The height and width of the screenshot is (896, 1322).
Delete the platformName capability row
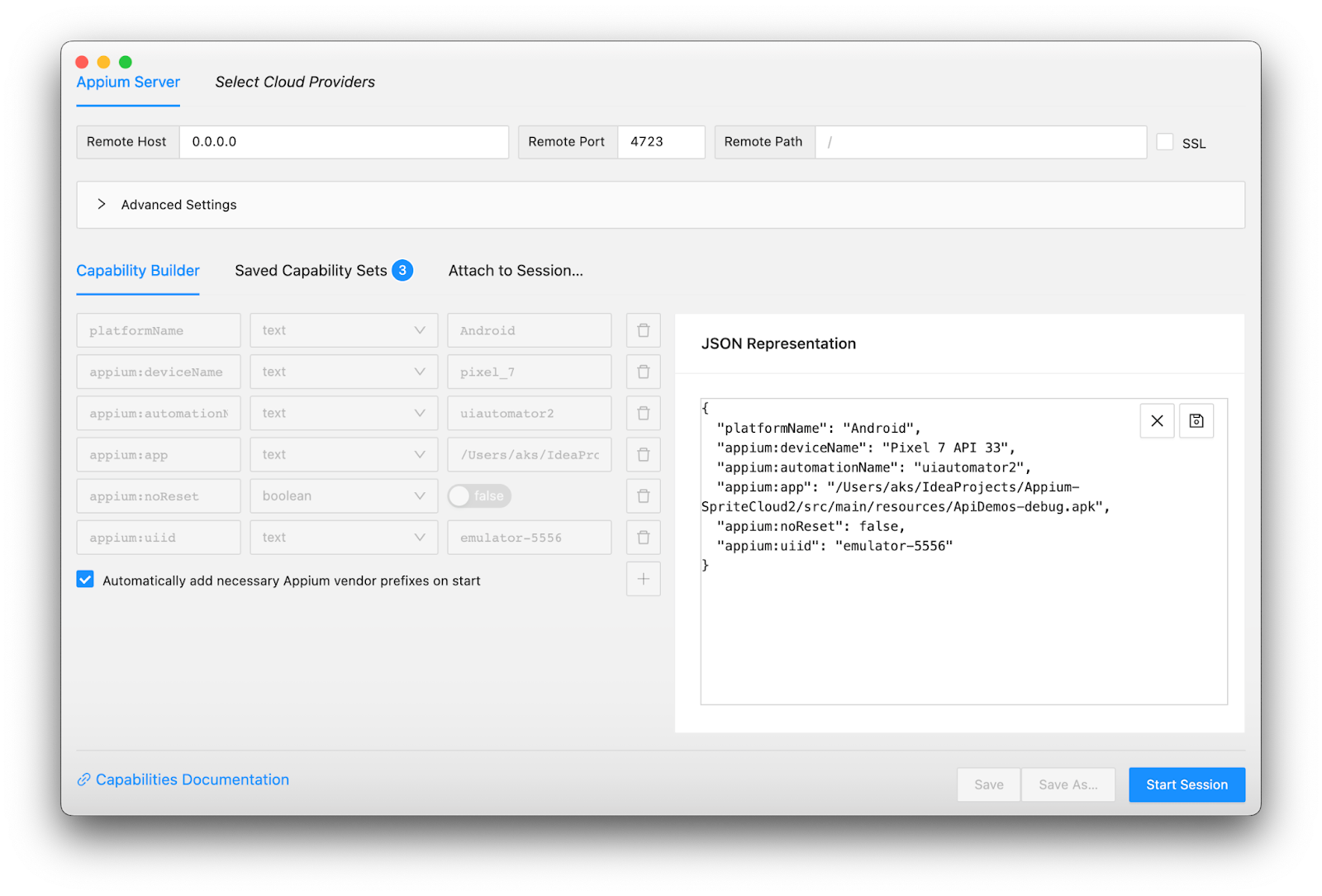[643, 330]
